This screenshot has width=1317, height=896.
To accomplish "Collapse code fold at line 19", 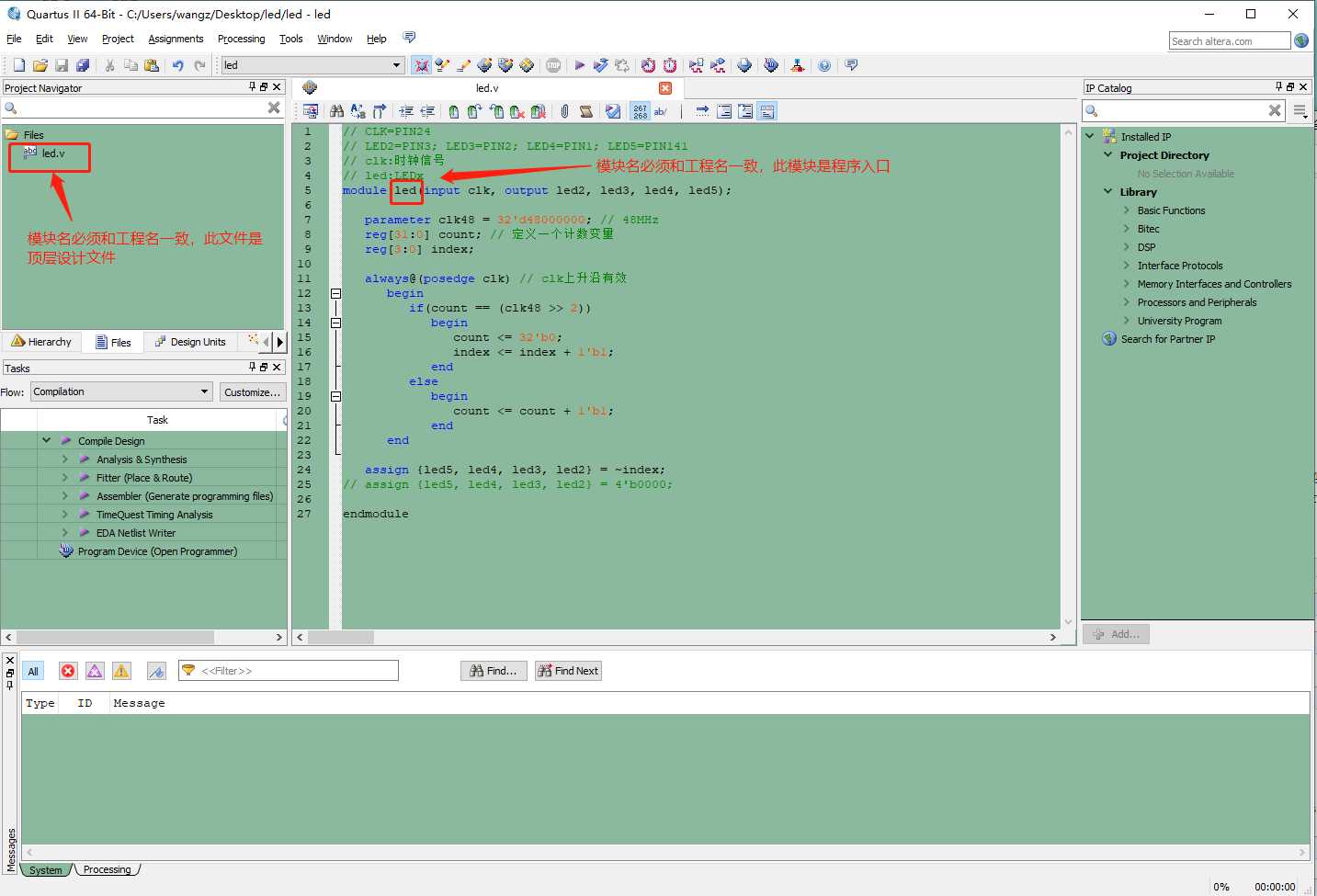I will coord(335,397).
